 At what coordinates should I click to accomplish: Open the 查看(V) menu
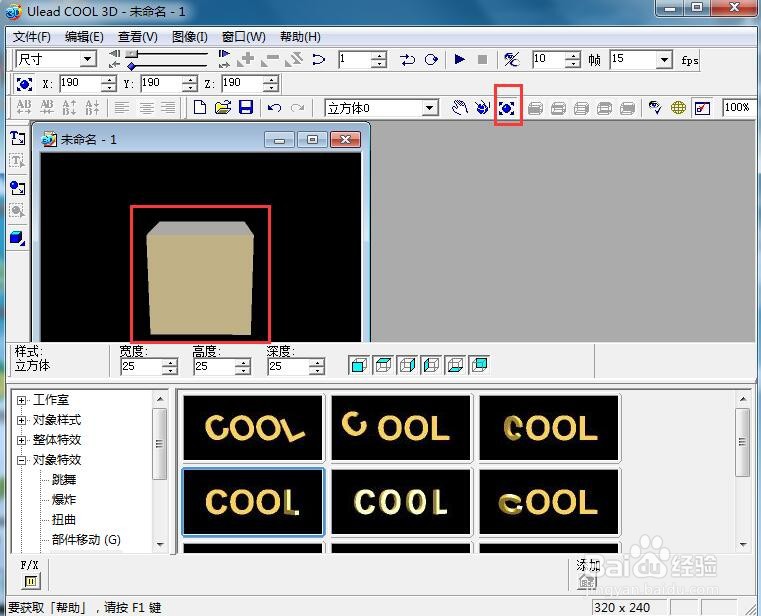tap(138, 37)
